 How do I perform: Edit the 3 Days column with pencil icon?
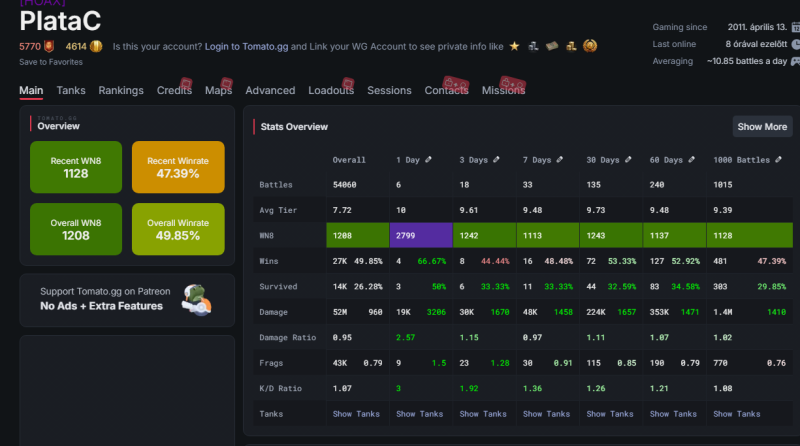pyautogui.click(x=496, y=160)
